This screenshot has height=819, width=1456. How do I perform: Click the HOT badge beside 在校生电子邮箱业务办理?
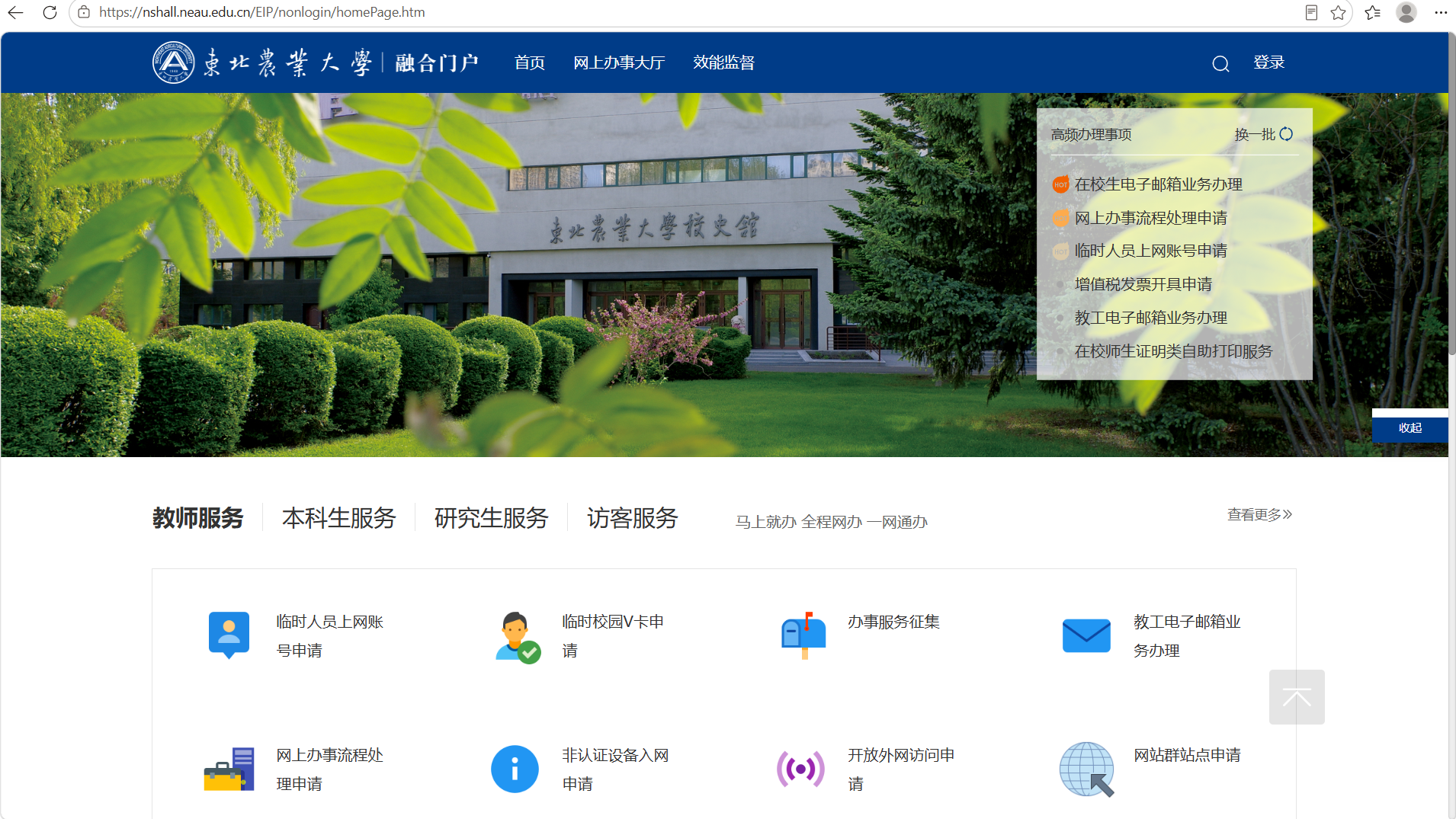pyautogui.click(x=1060, y=184)
